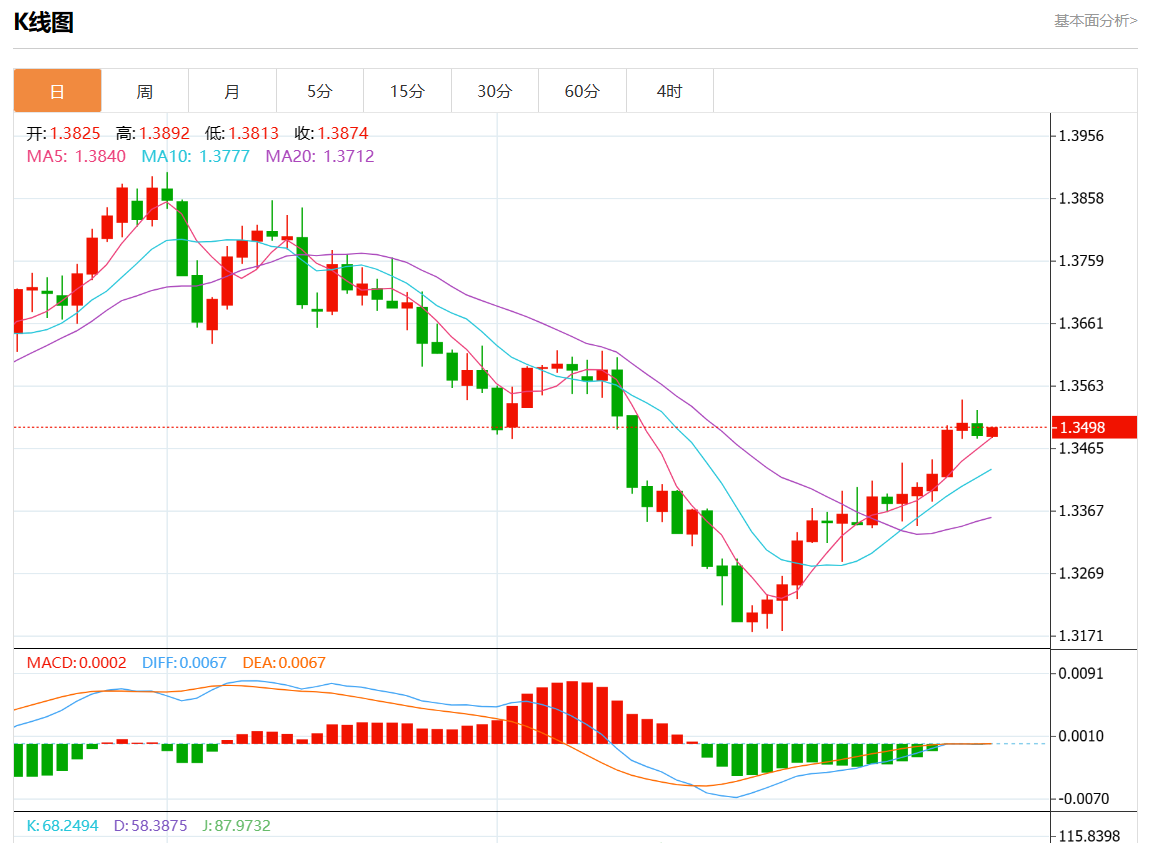Click the closing price 收:1.3874
This screenshot has height=843, width=1152.
point(331,133)
